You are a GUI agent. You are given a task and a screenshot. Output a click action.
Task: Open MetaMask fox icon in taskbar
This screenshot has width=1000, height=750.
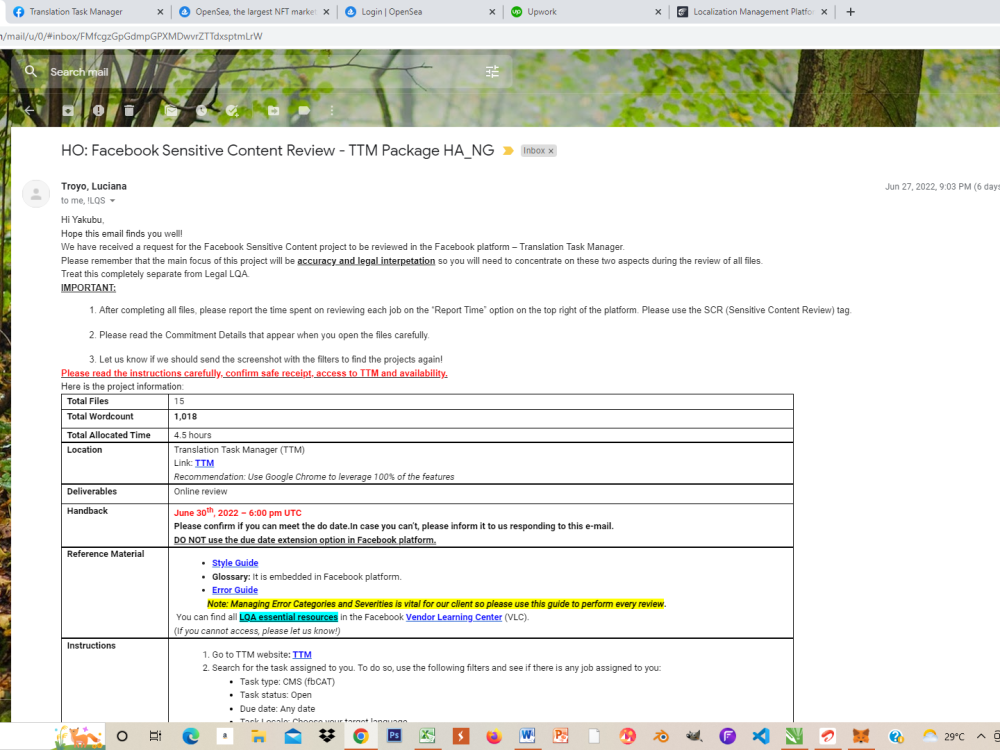[861, 737]
